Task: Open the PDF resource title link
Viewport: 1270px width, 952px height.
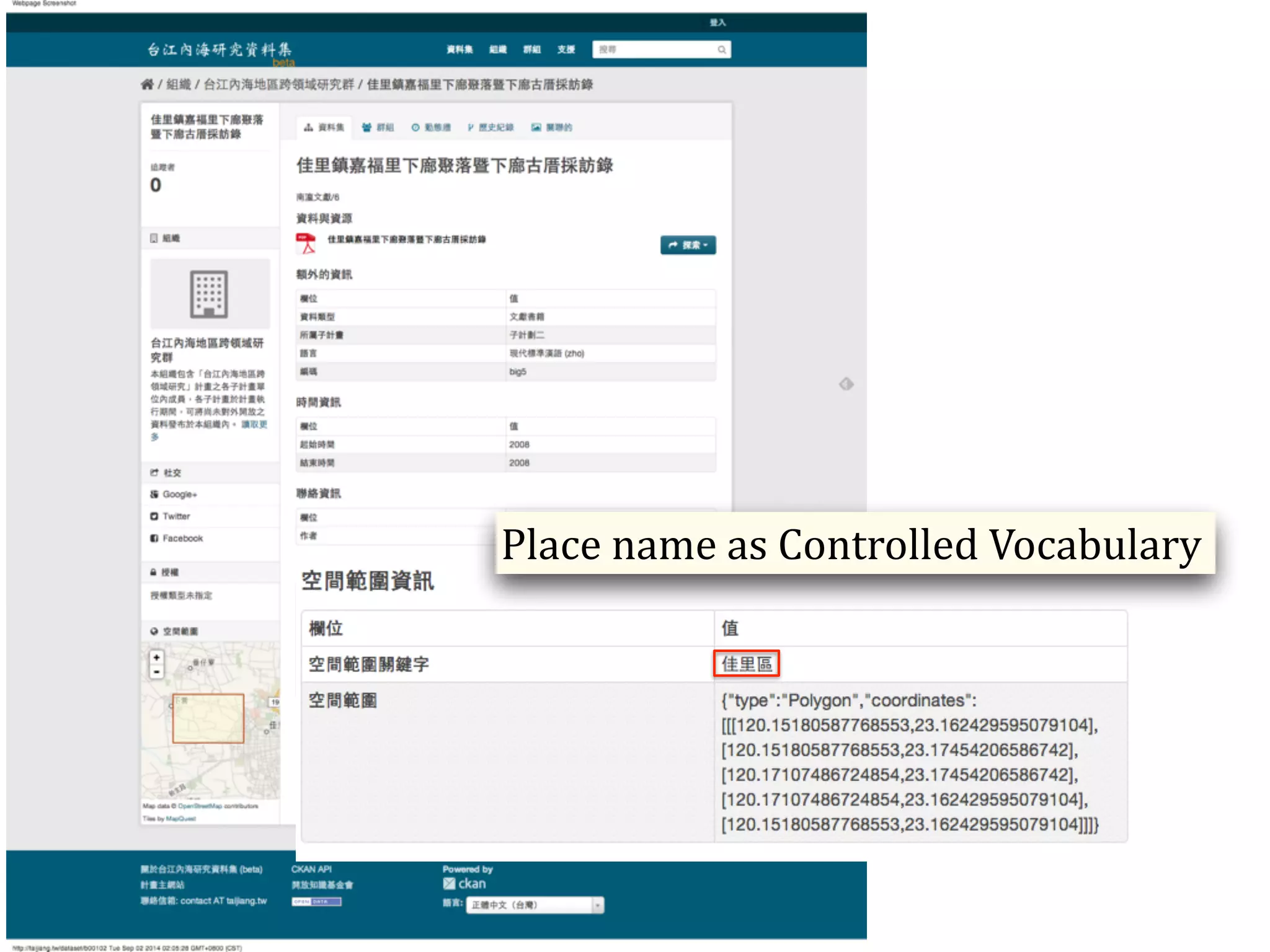Action: [407, 240]
